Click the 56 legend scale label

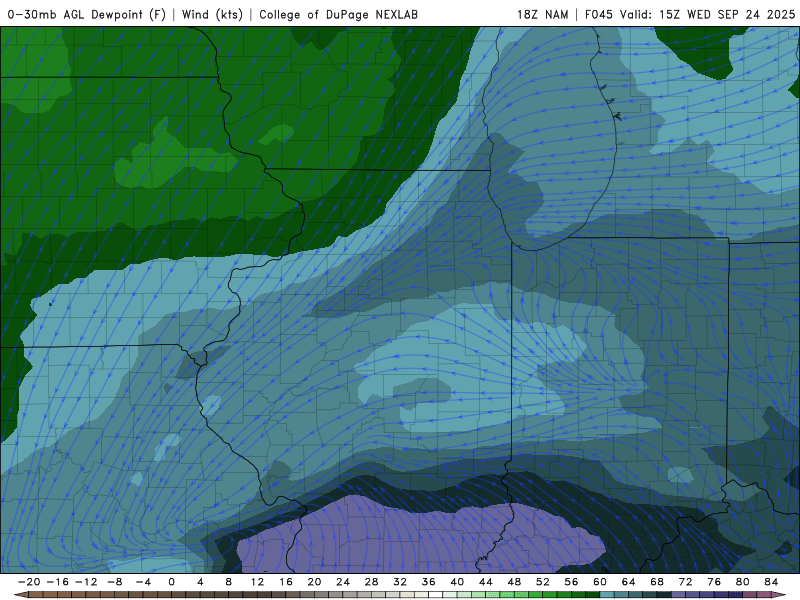tap(571, 582)
